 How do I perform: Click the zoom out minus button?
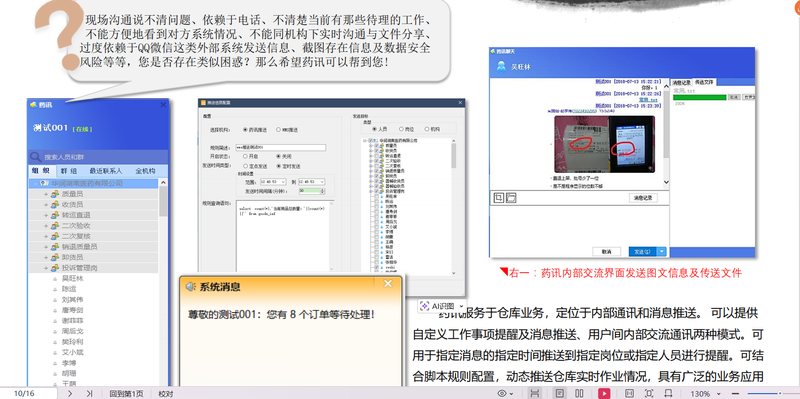point(736,393)
